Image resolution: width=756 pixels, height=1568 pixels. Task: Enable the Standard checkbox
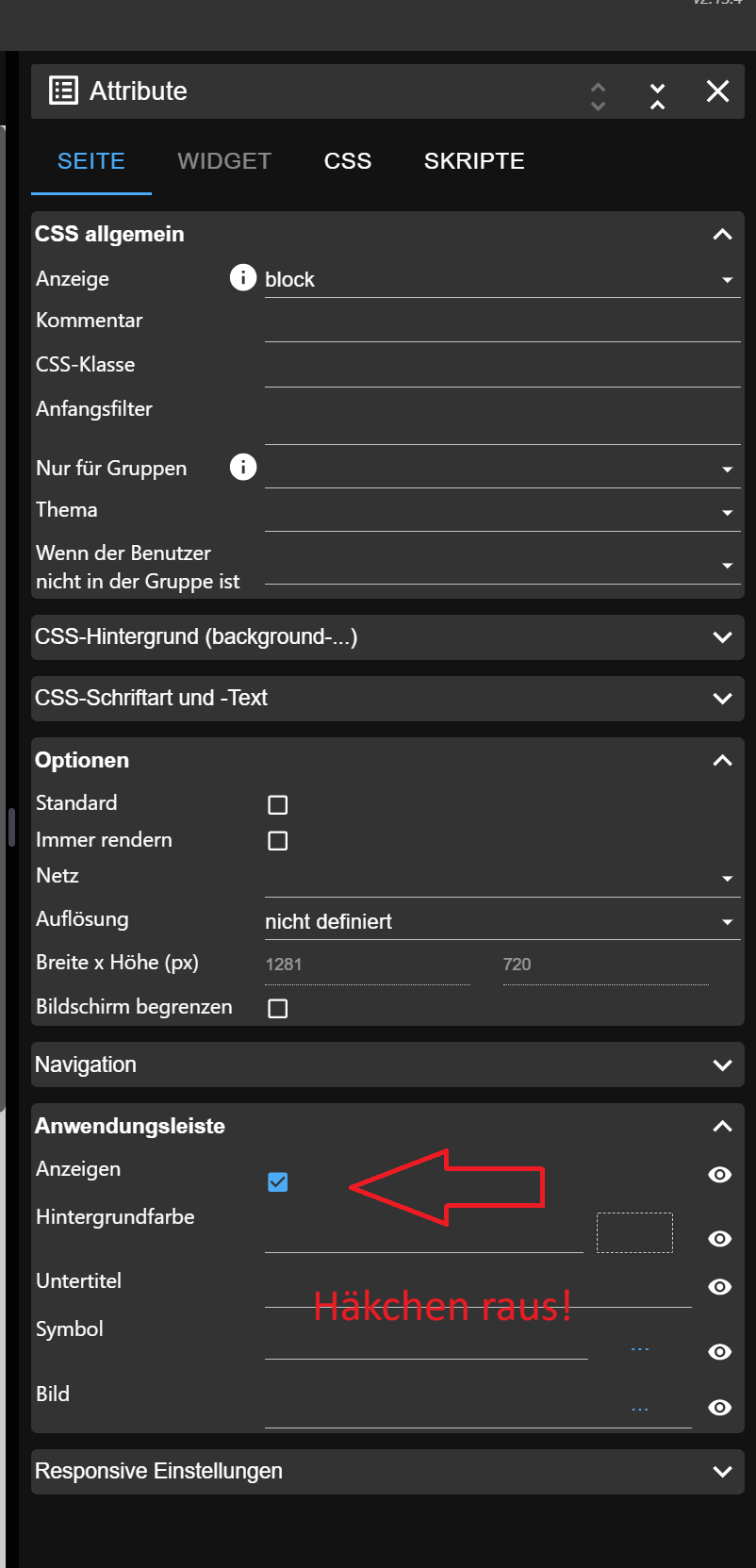pos(277,804)
